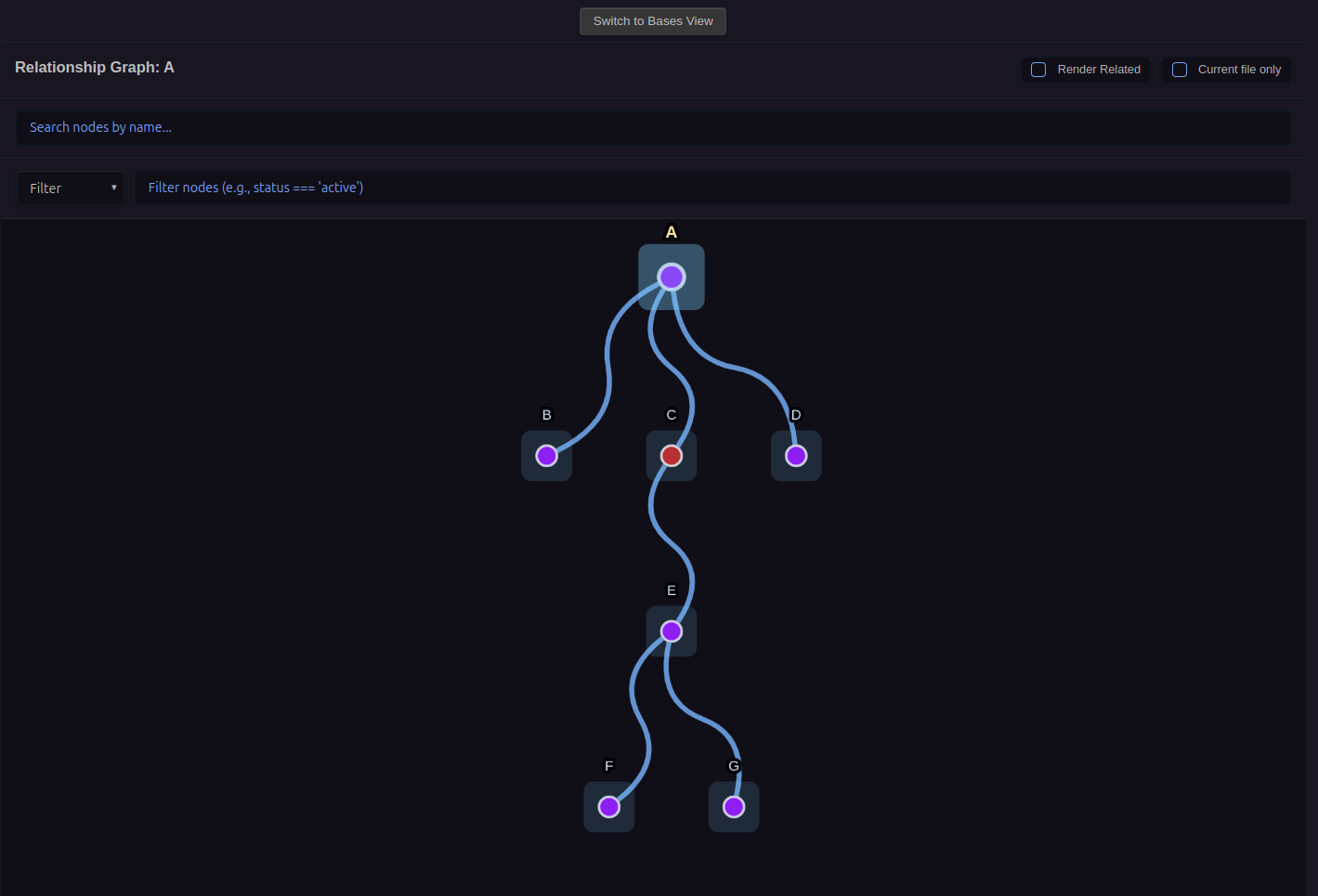
Task: Click the label text of node E
Action: pos(672,591)
